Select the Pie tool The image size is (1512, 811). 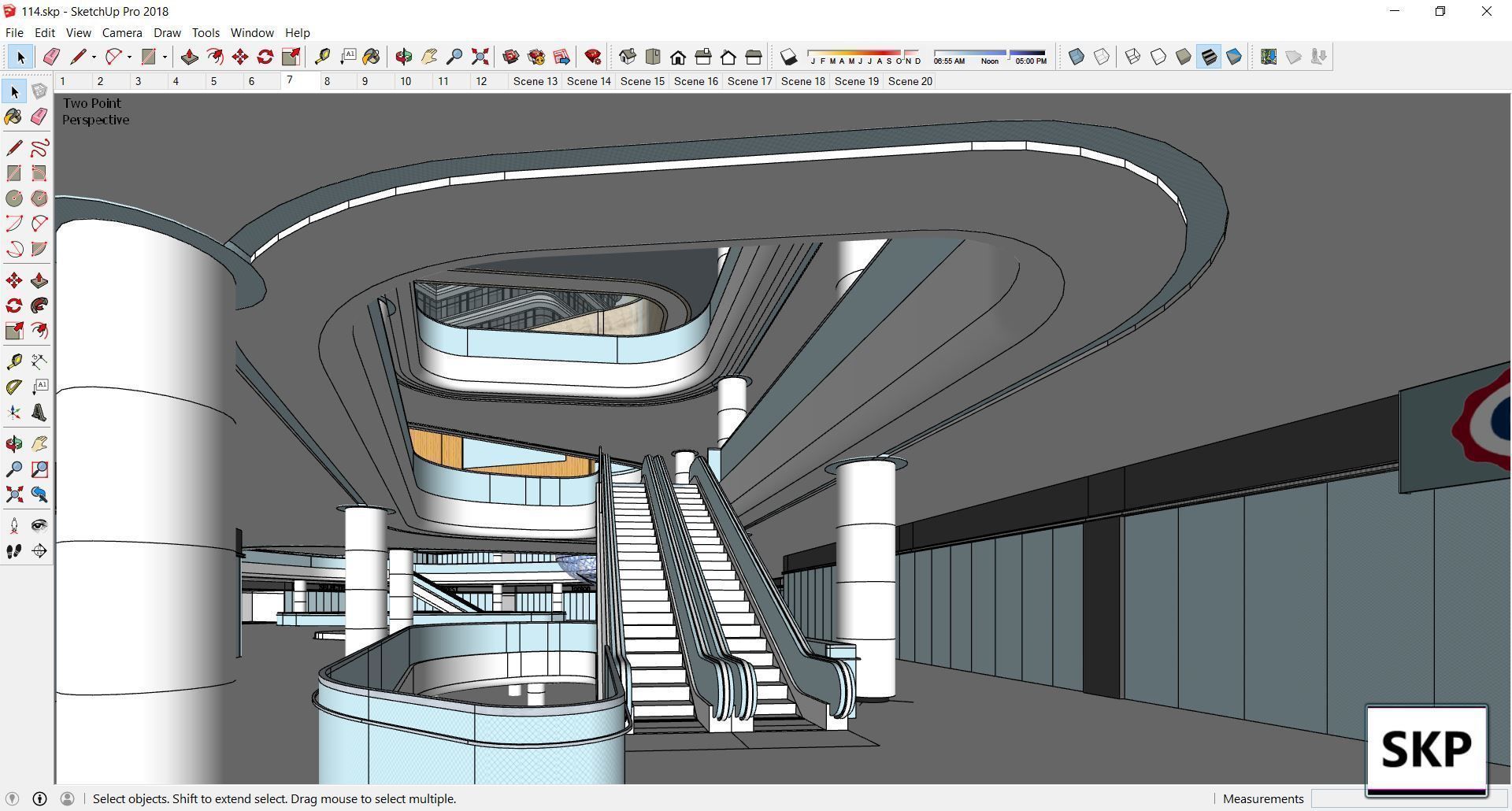click(39, 249)
